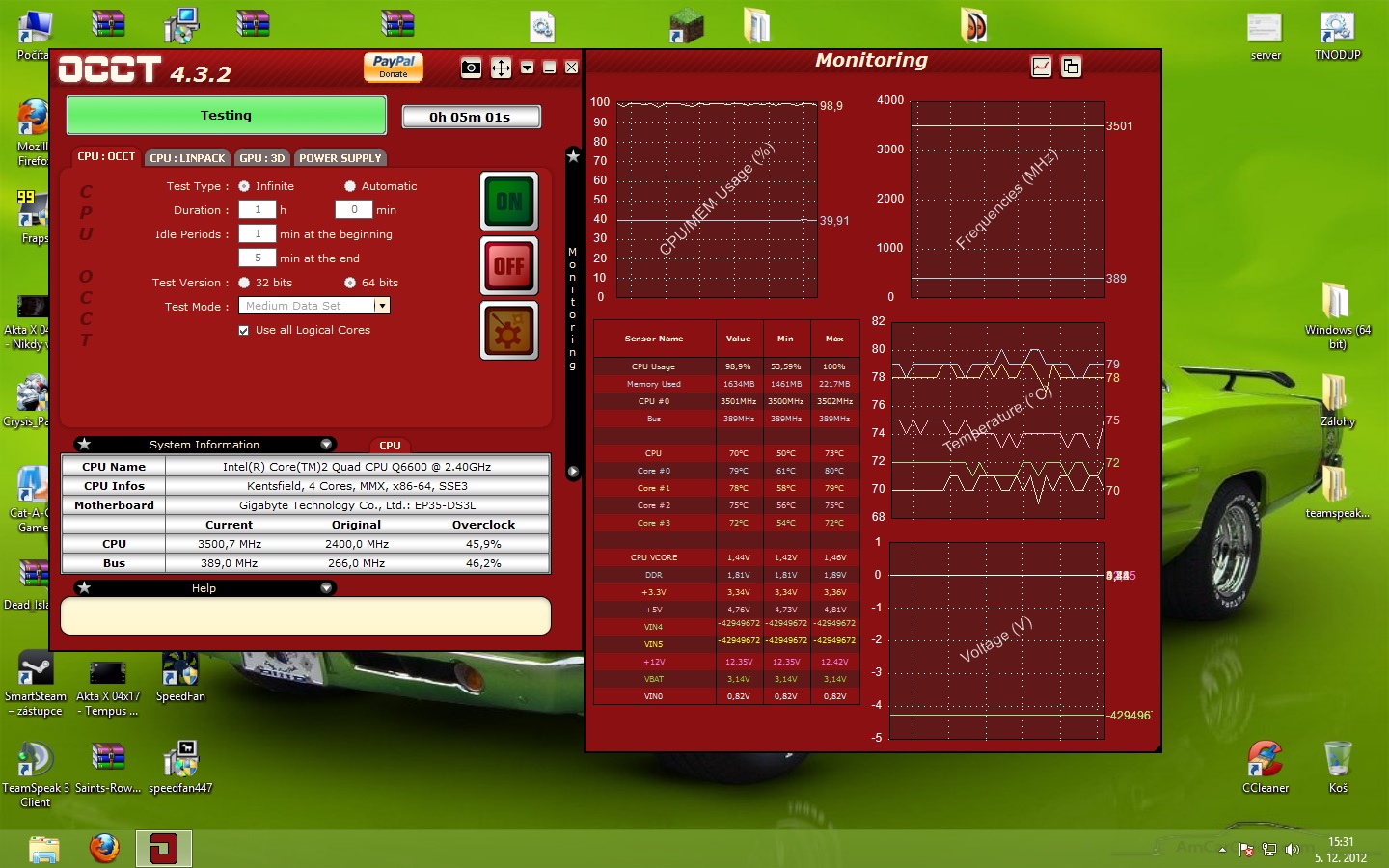Select the Infinite test type
The width and height of the screenshot is (1389, 868).
tap(244, 186)
